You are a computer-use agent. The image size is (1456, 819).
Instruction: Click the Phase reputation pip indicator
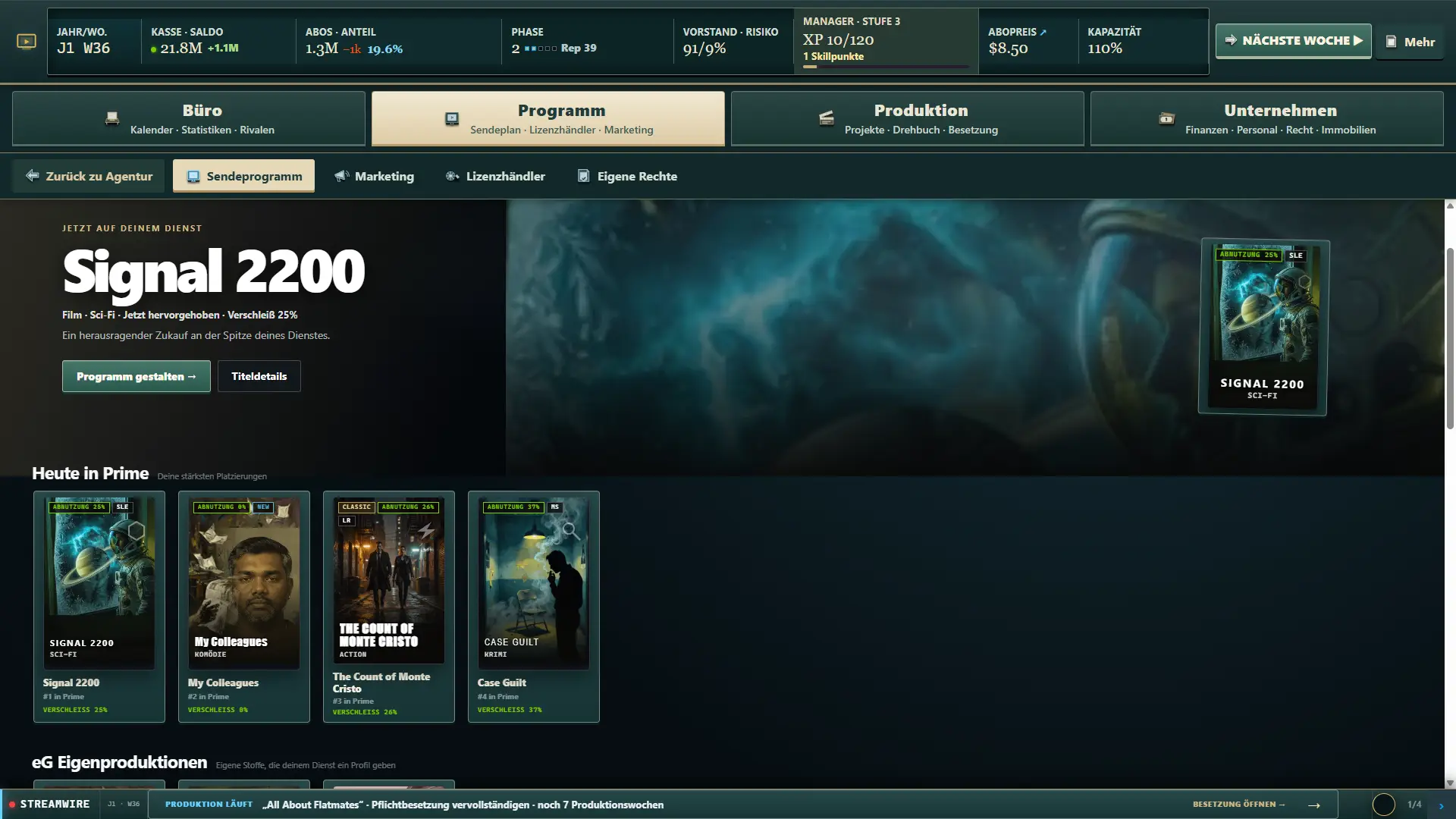tap(541, 49)
